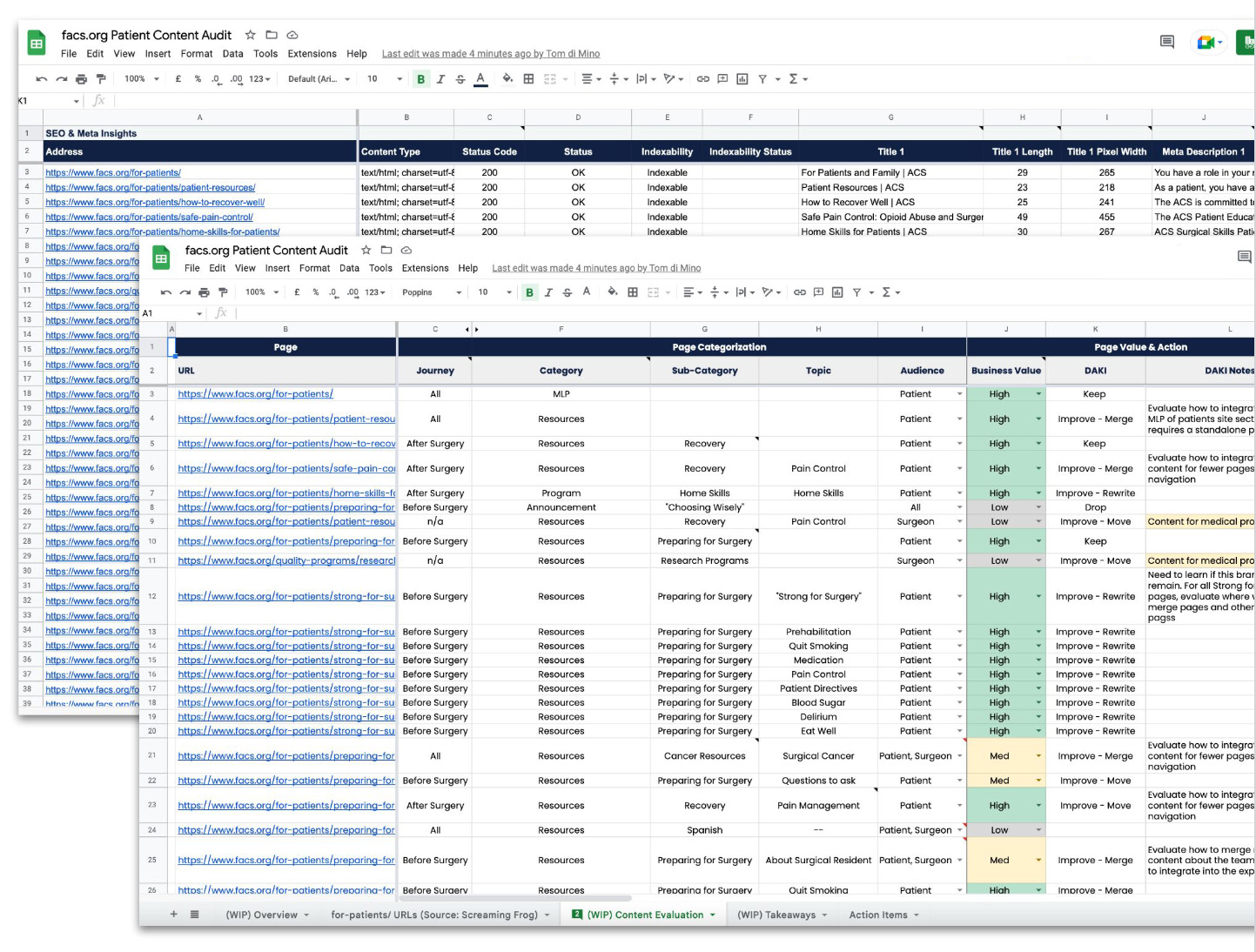
Task: Toggle bold formatting off
Action: pyautogui.click(x=529, y=292)
